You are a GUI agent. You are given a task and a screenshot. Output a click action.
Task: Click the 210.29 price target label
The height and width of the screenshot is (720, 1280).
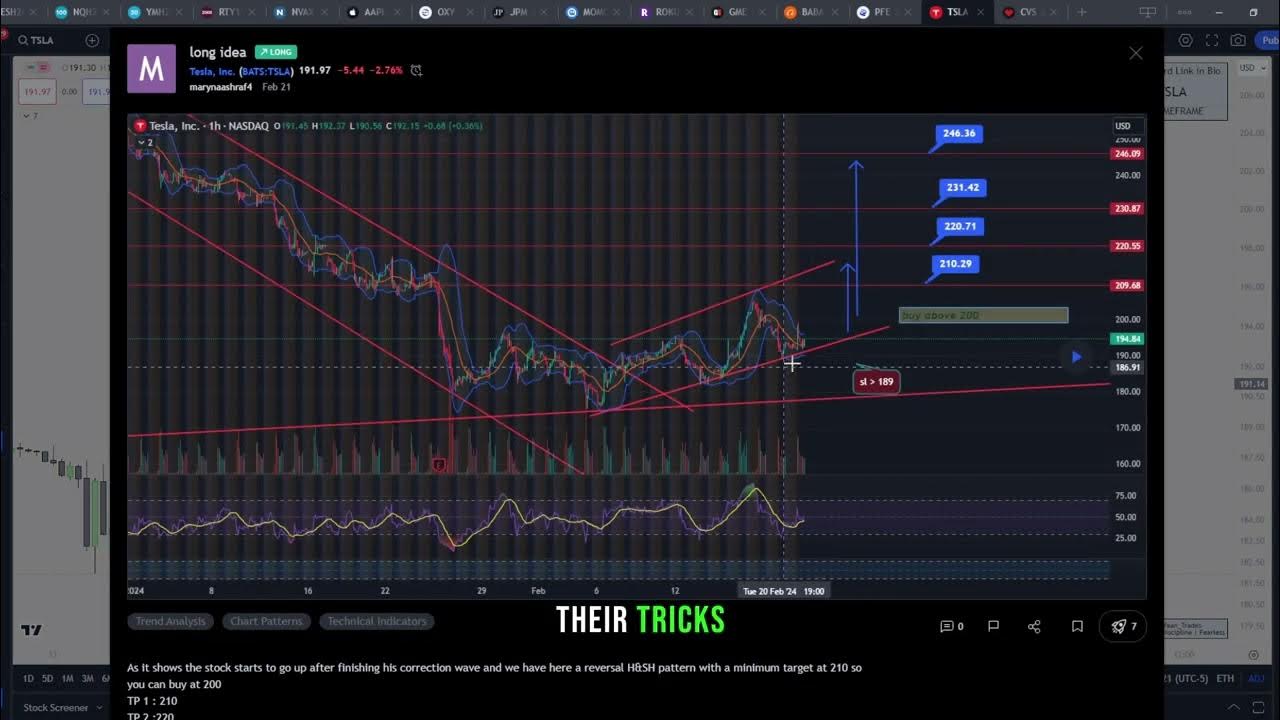tap(955, 264)
